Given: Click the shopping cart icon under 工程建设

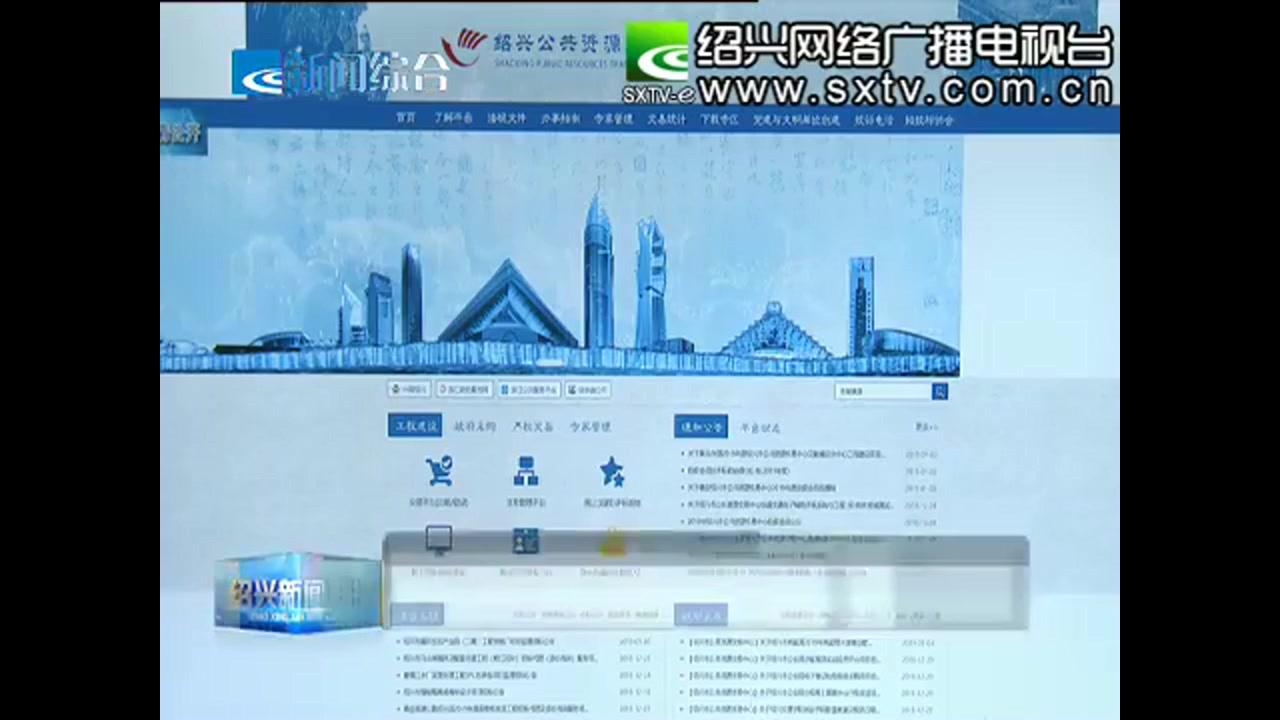Looking at the screenshot, I should [x=438, y=470].
